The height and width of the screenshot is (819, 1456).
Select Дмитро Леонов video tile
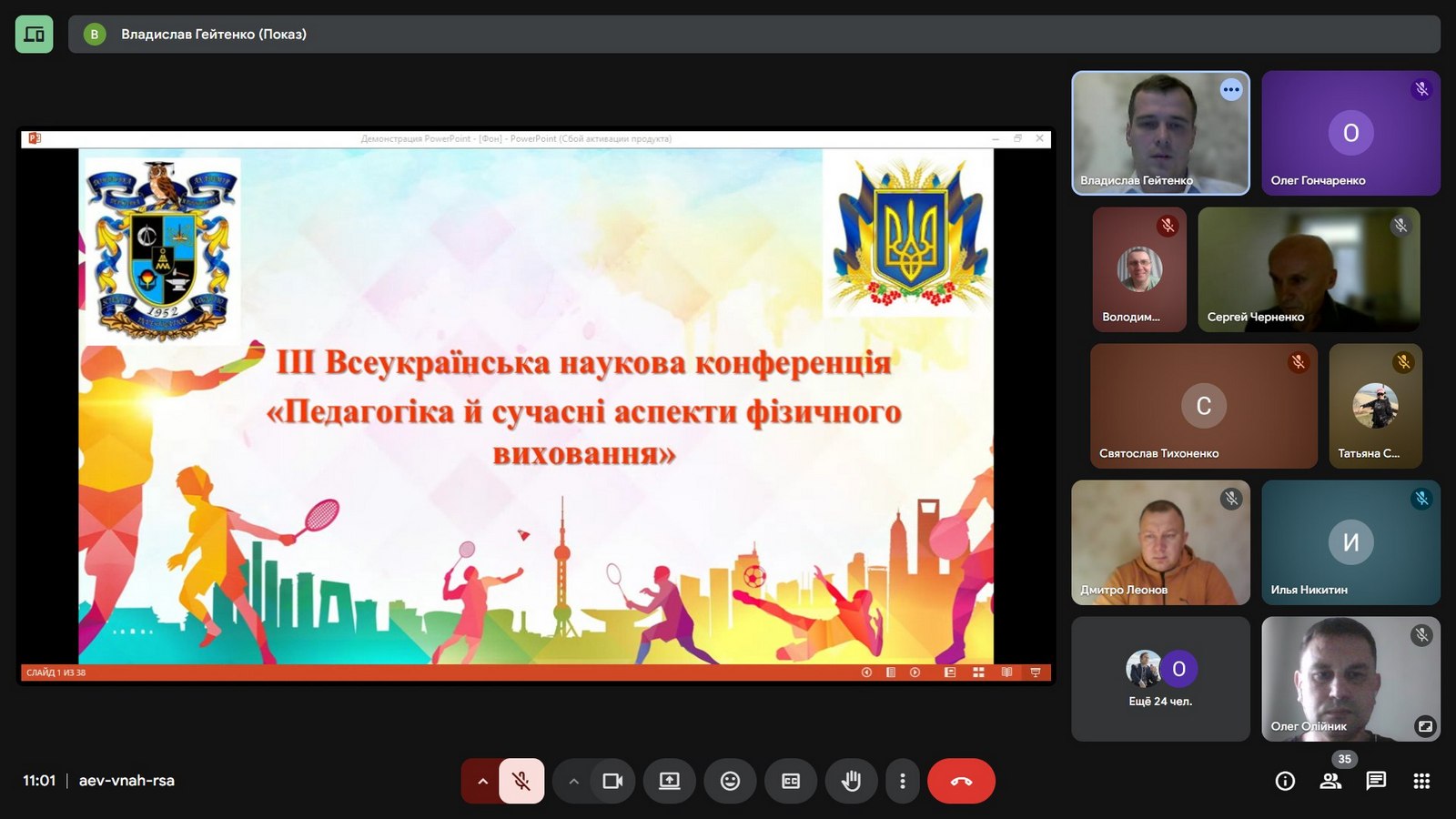coord(1160,542)
